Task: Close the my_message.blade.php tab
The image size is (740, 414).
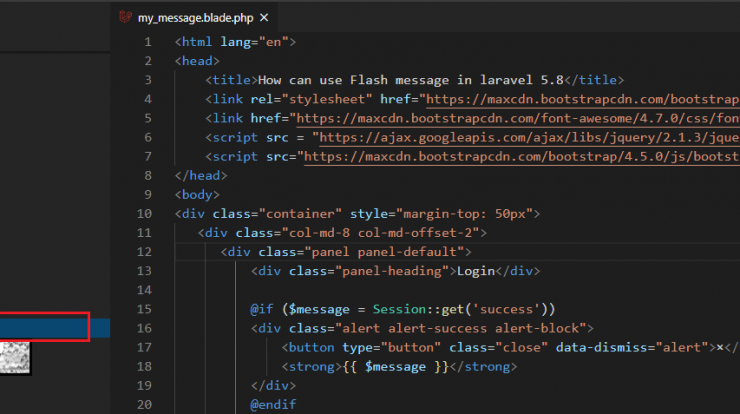Action: pos(264,18)
